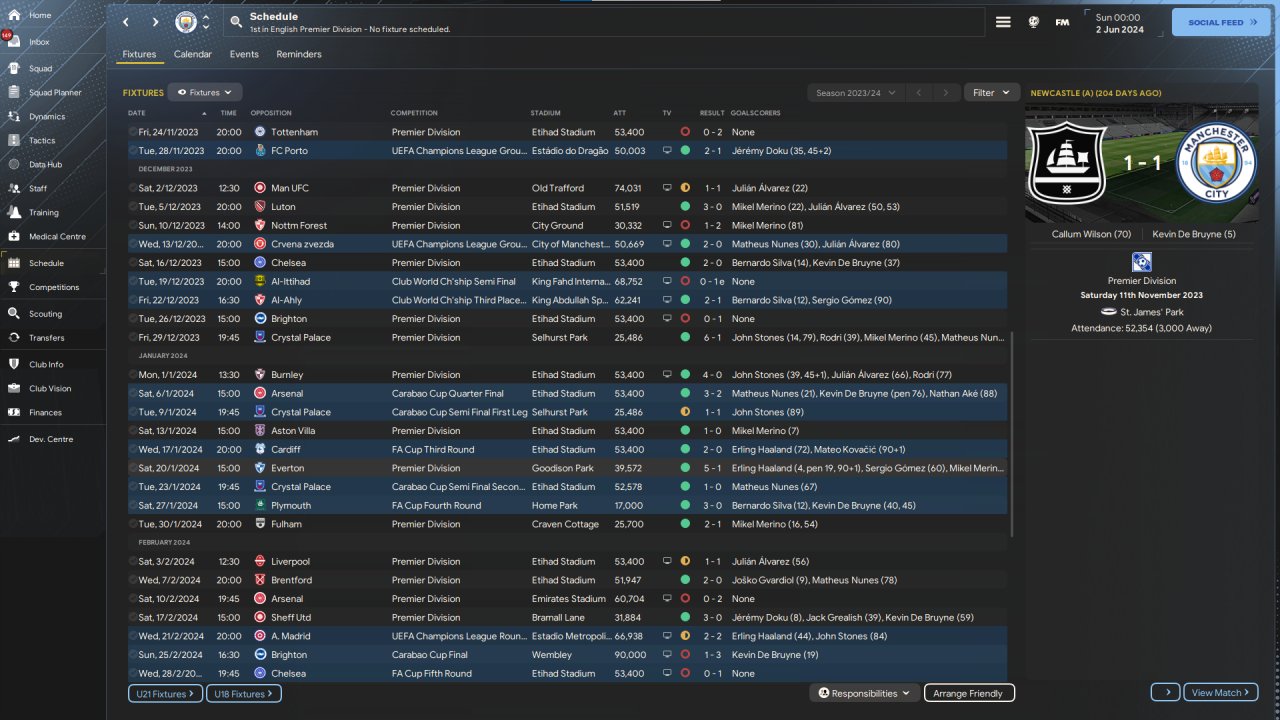
Task: Click the Premier Division logo in the match panel
Action: pos(1142,262)
